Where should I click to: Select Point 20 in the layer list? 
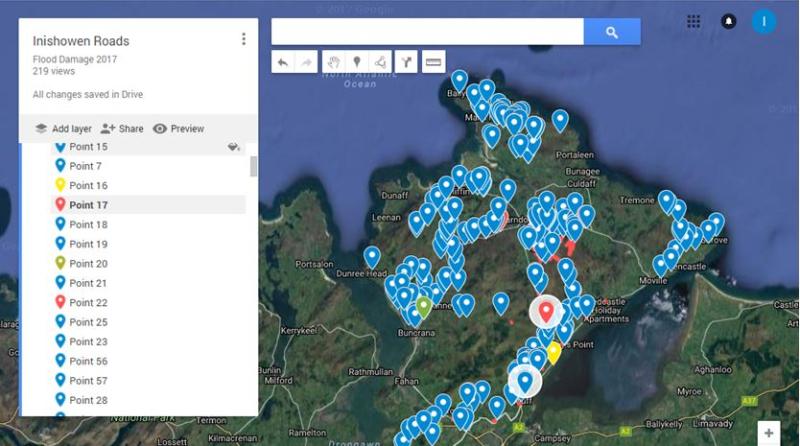(88, 264)
